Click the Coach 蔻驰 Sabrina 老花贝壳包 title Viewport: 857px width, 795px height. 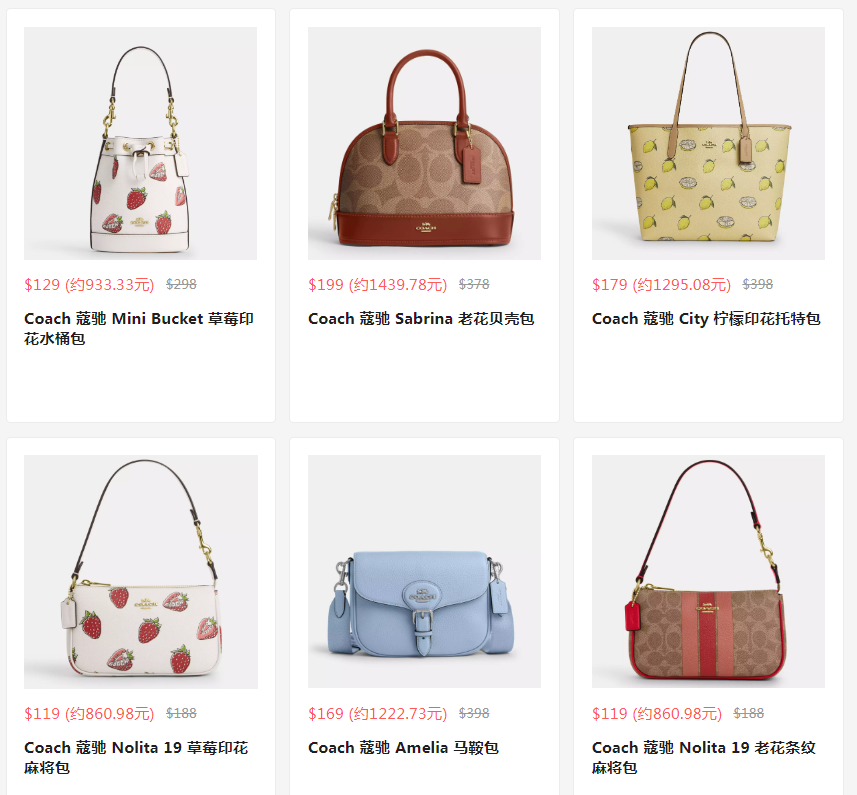421,319
